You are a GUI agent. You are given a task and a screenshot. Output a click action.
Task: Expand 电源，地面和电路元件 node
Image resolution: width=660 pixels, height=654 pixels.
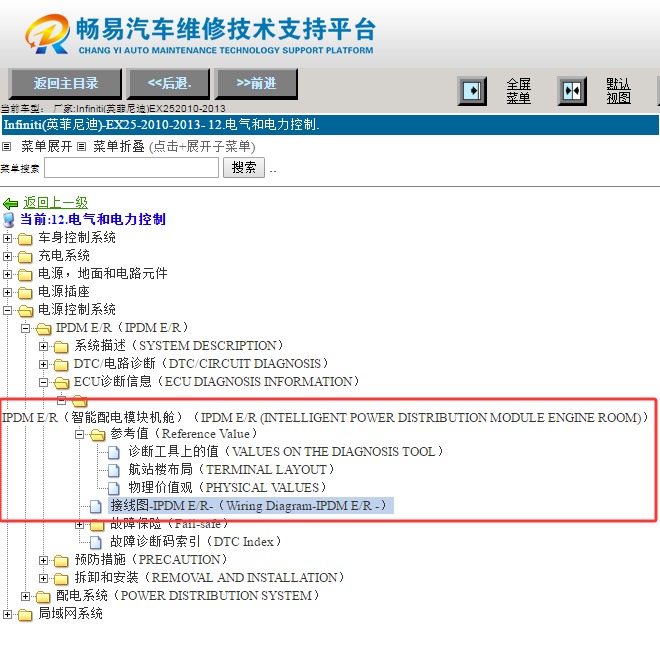(7, 274)
